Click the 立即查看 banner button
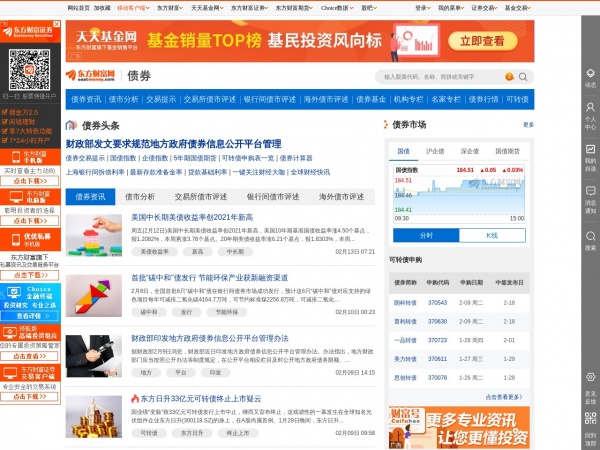 point(482,41)
